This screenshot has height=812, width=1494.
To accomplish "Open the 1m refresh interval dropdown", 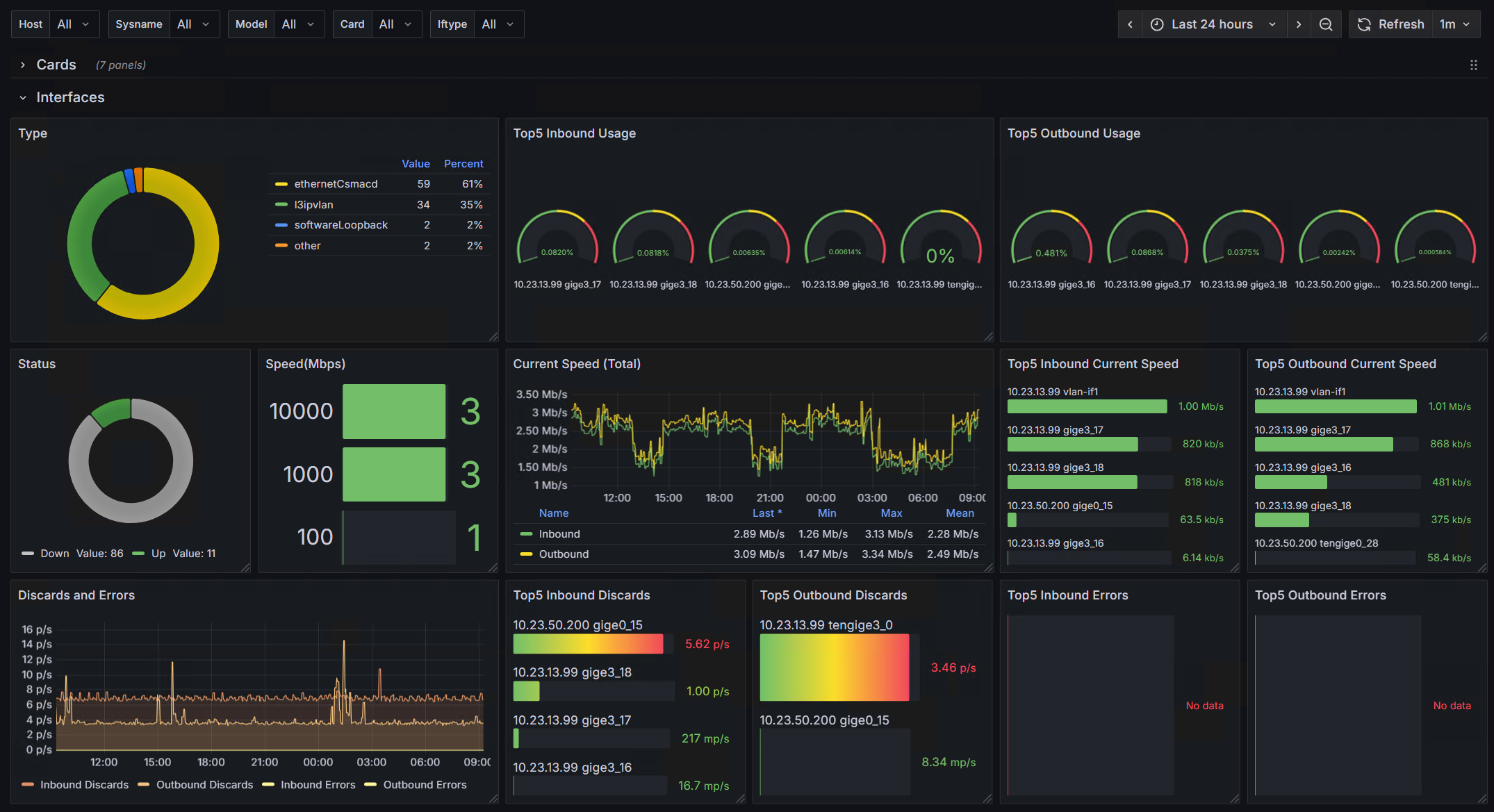I will [1455, 24].
